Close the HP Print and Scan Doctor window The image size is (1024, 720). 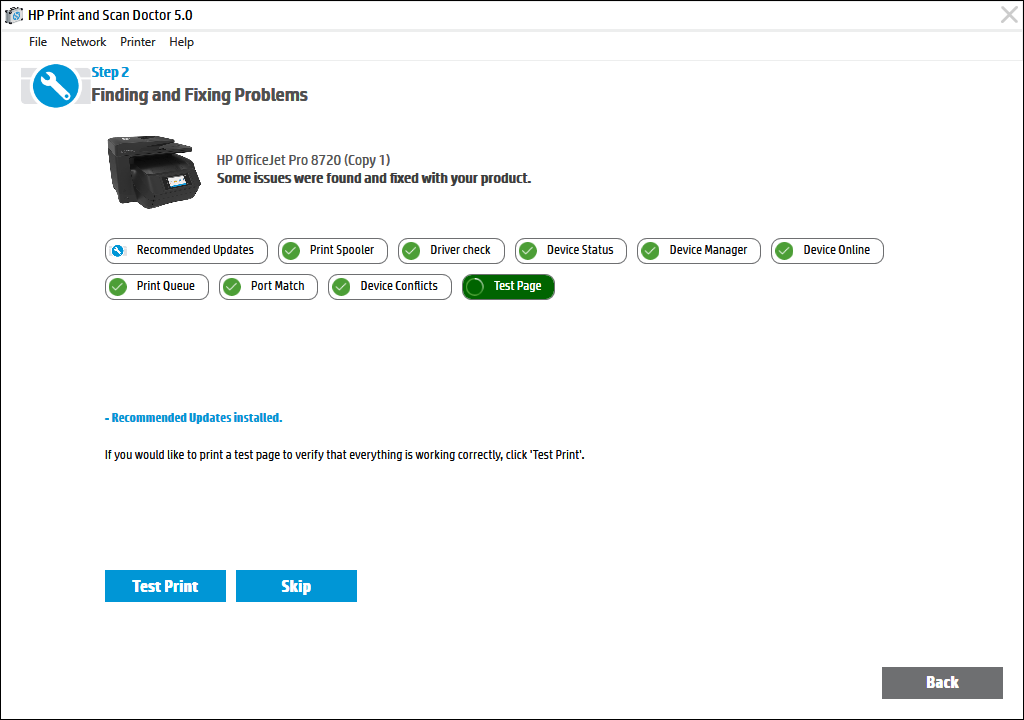1009,14
